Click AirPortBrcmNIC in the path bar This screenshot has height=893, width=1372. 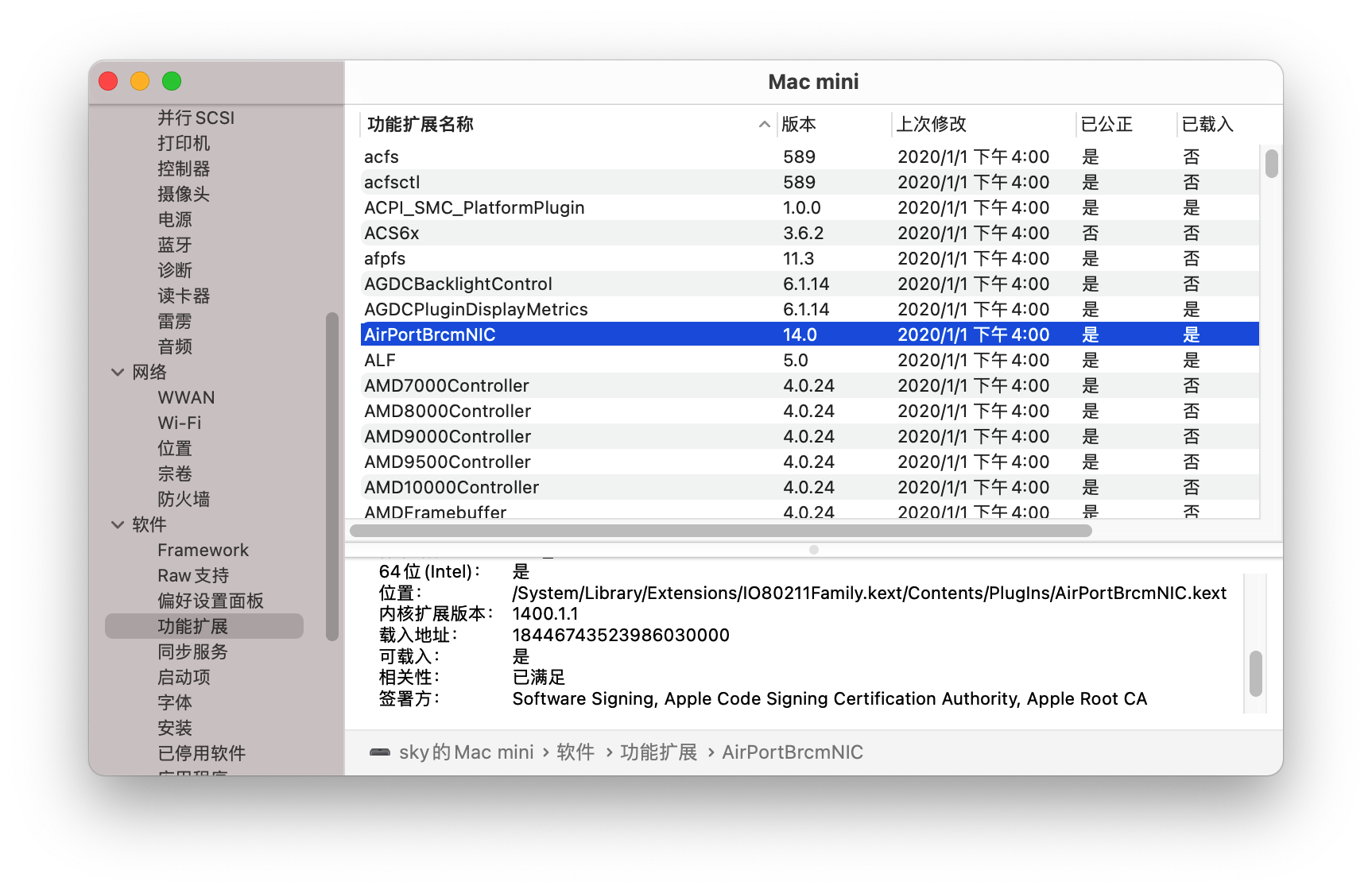point(793,752)
